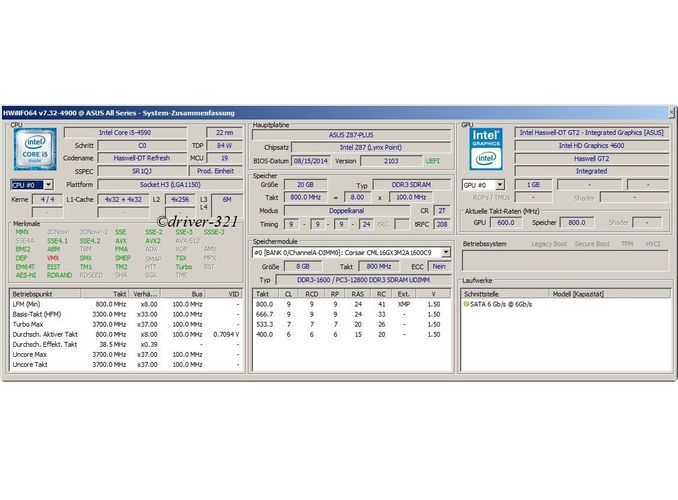Select the 800.0 XMP memory timing row

point(351,304)
